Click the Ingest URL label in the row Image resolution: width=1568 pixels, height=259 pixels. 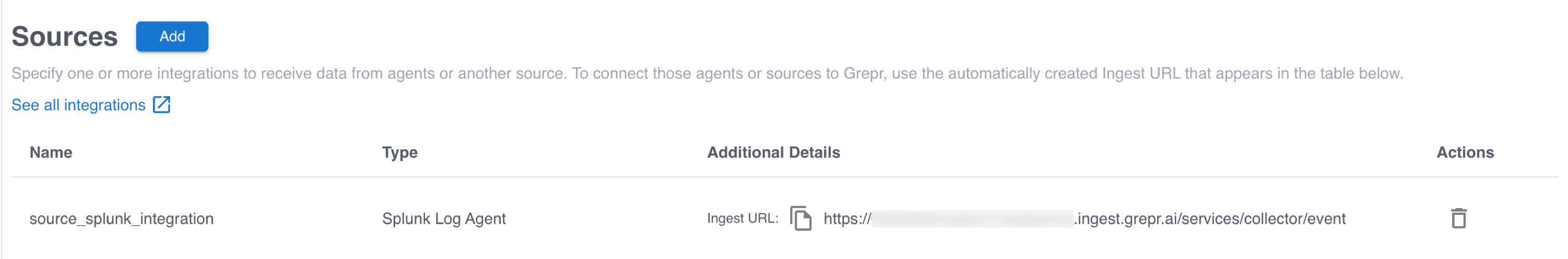742,218
